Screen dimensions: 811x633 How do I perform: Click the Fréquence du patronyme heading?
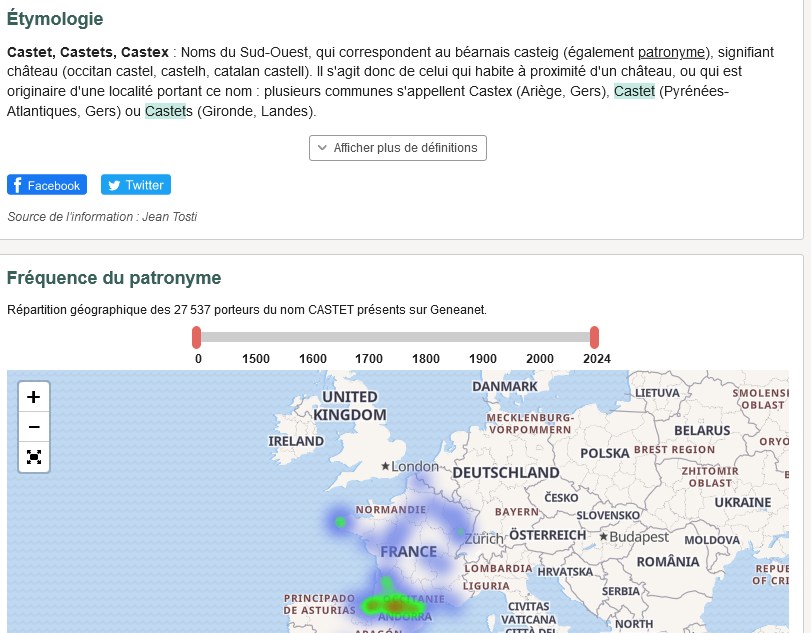pyautogui.click(x=114, y=277)
